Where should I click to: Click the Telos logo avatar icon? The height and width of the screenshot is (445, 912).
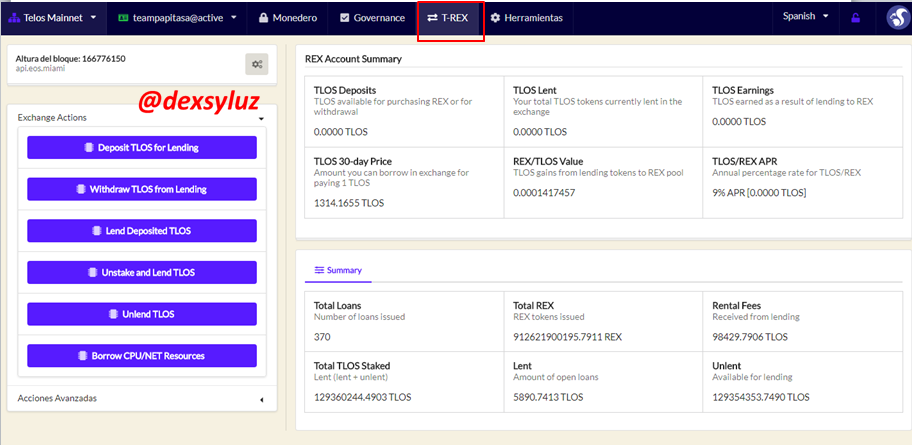[897, 18]
